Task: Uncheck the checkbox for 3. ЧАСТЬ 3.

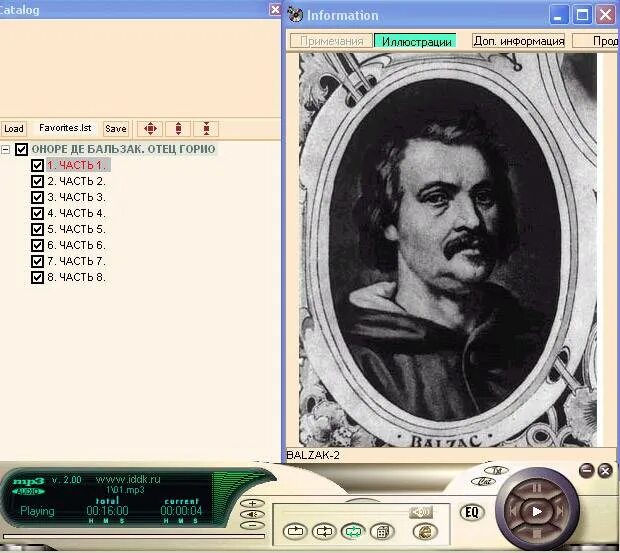Action: (37, 197)
